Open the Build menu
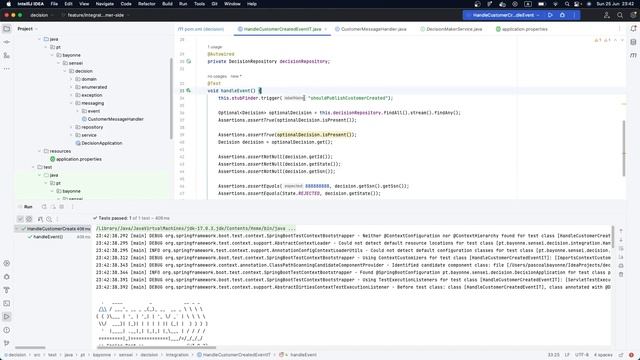Viewport: 640px width, 360px height. [167, 4]
